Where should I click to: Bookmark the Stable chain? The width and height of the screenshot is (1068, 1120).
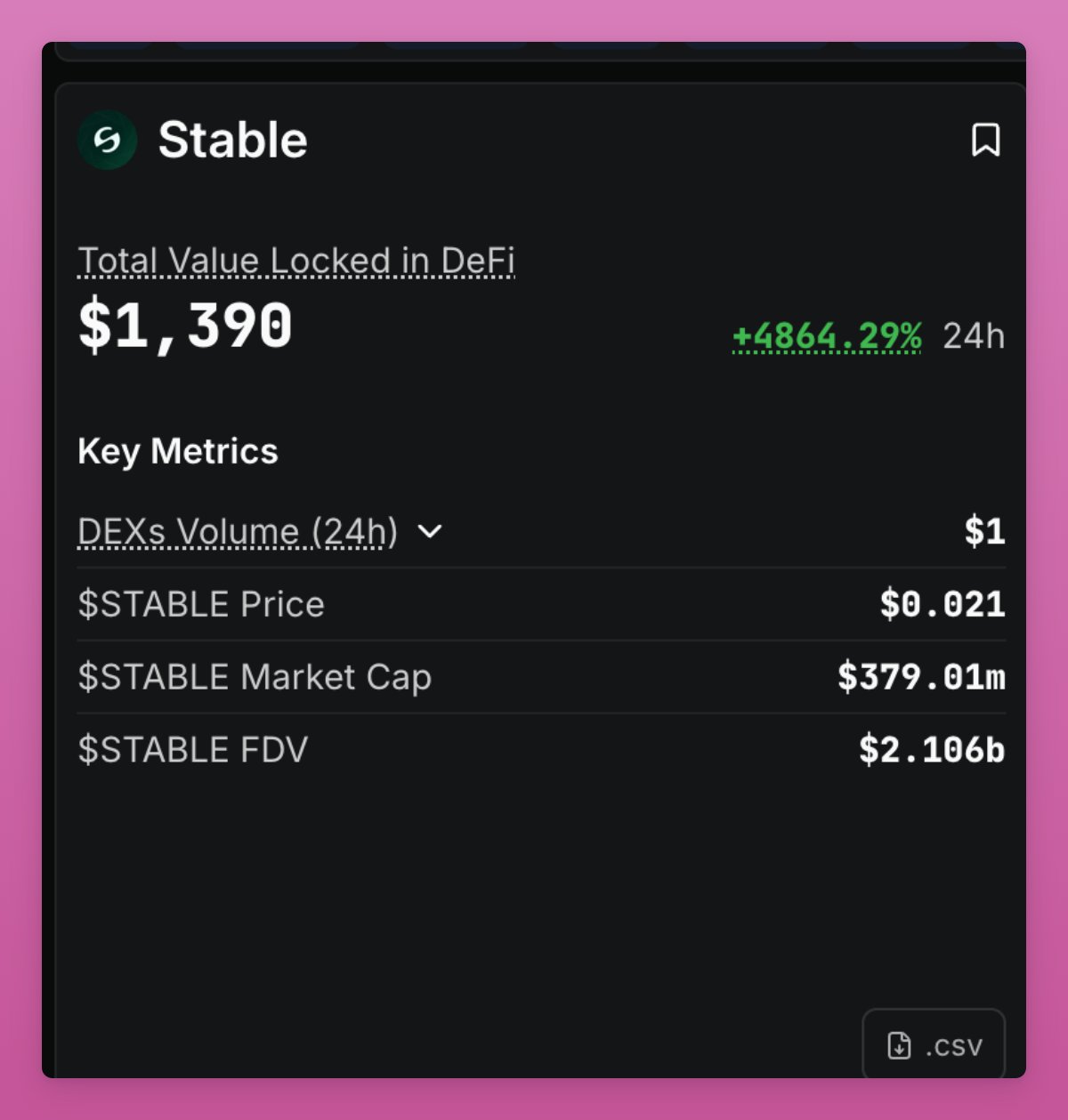pyautogui.click(x=985, y=140)
